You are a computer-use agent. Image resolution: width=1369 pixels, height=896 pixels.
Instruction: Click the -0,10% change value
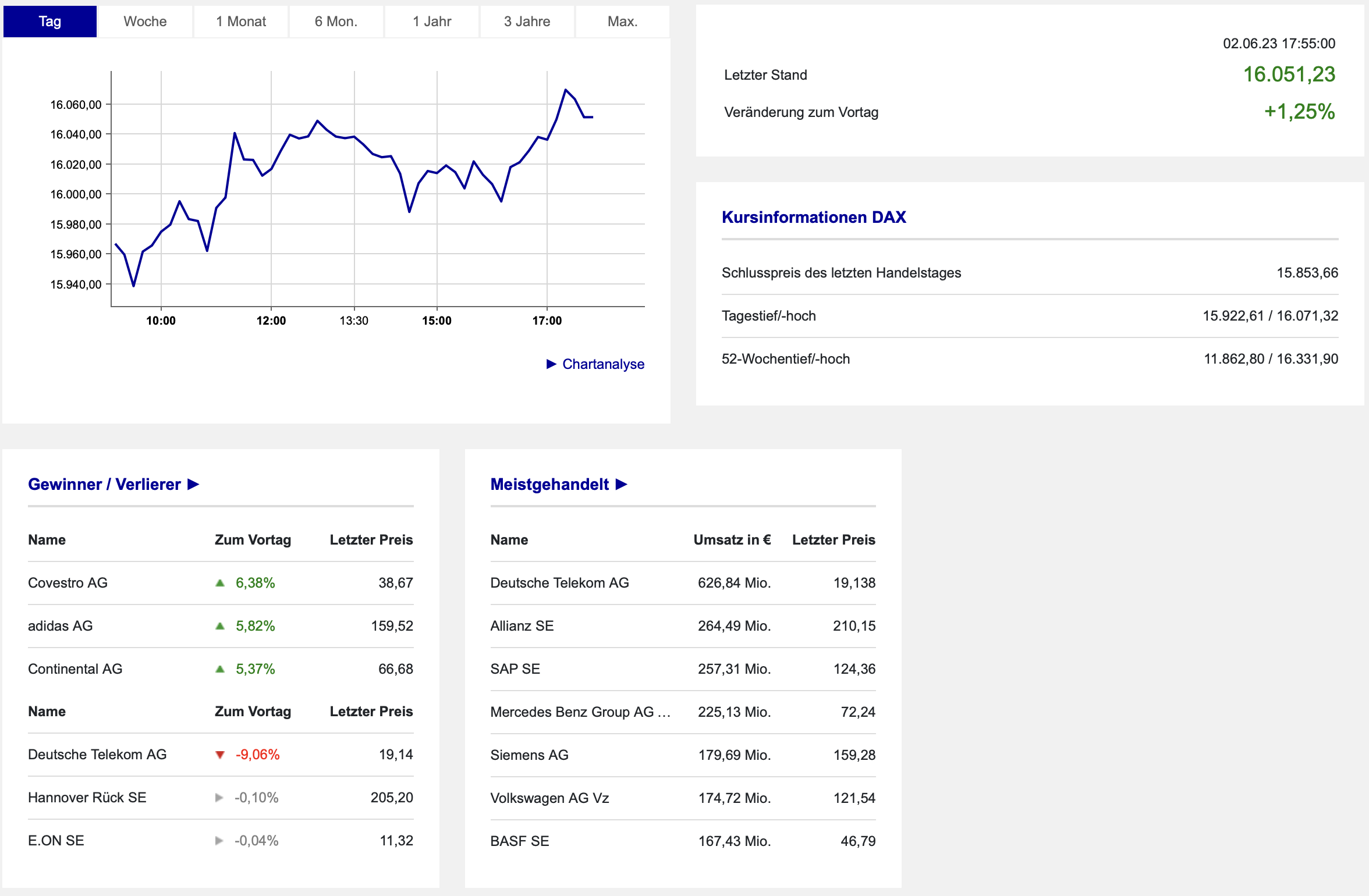click(x=257, y=798)
